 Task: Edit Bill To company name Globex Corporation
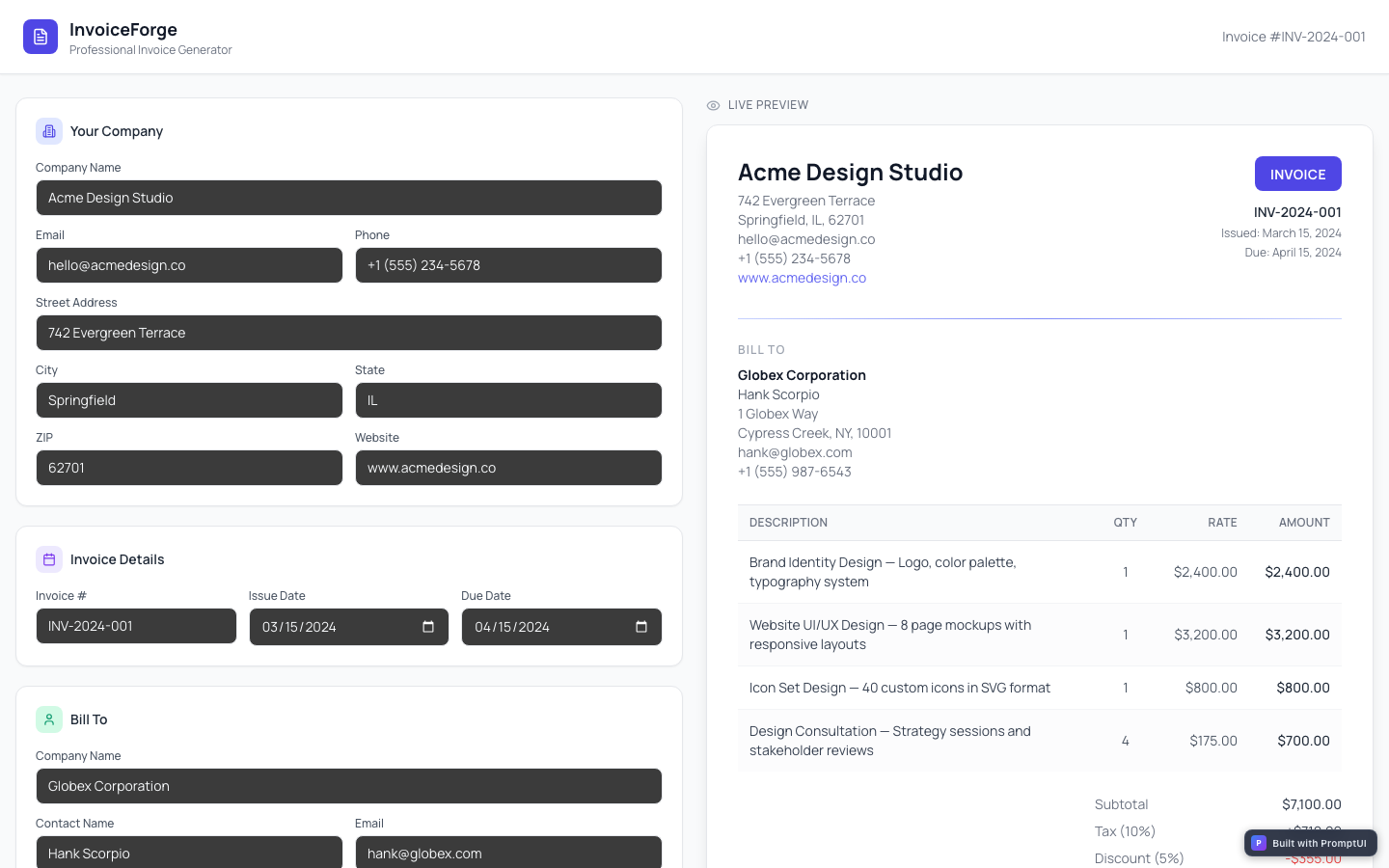click(x=349, y=786)
